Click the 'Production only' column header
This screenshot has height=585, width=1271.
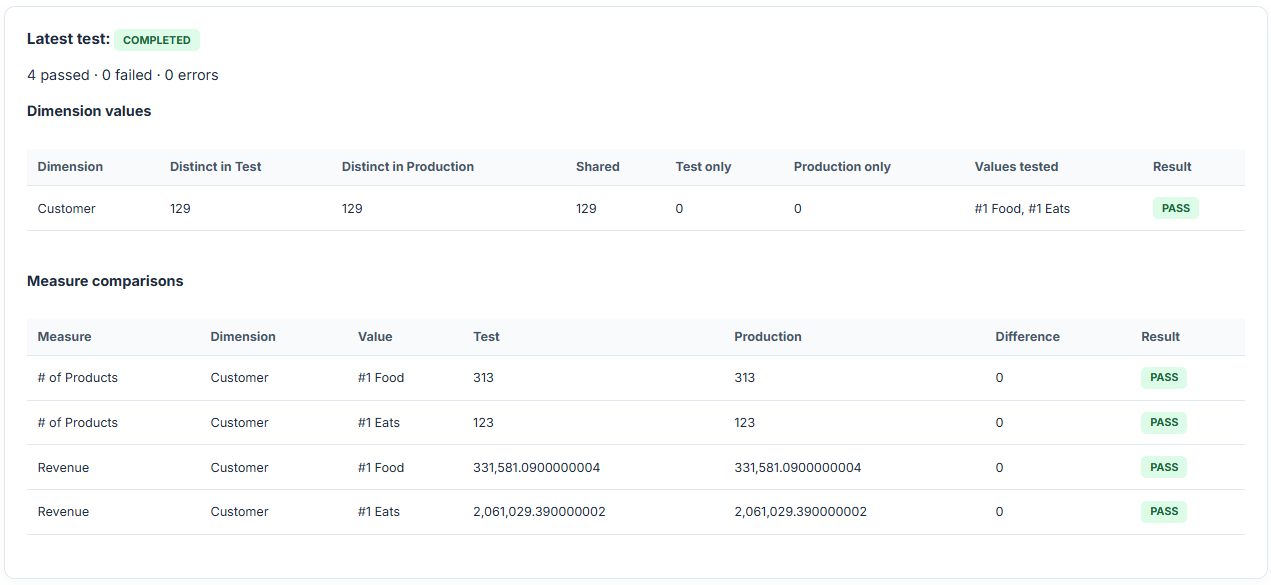(842, 167)
